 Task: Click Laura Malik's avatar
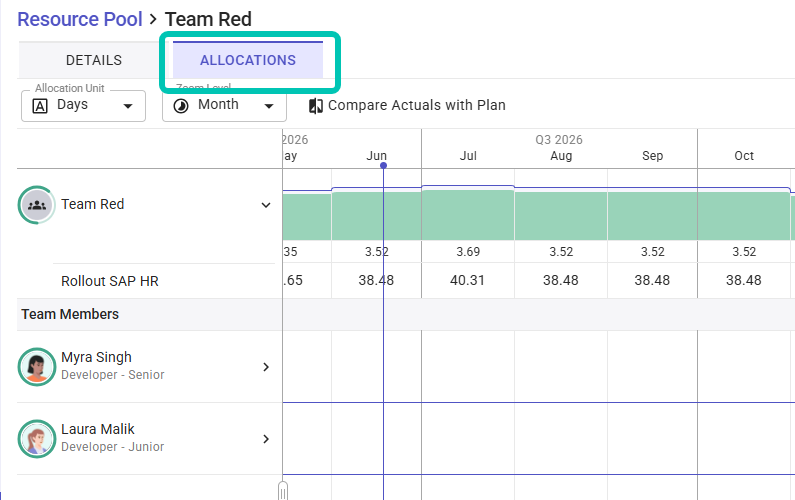(37, 439)
